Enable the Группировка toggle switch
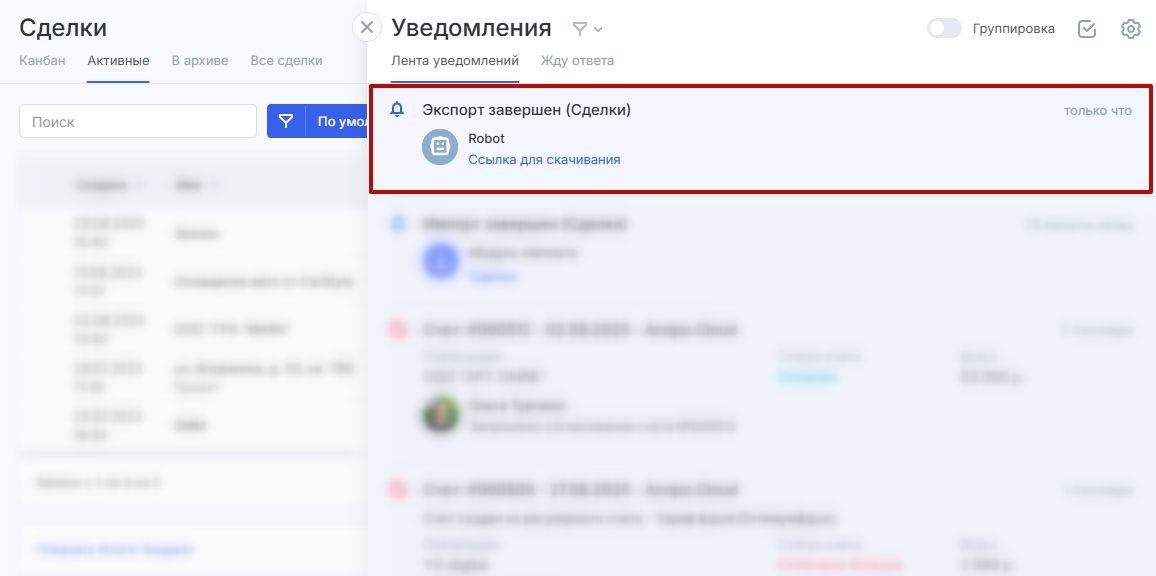1156x576 pixels. [x=944, y=29]
